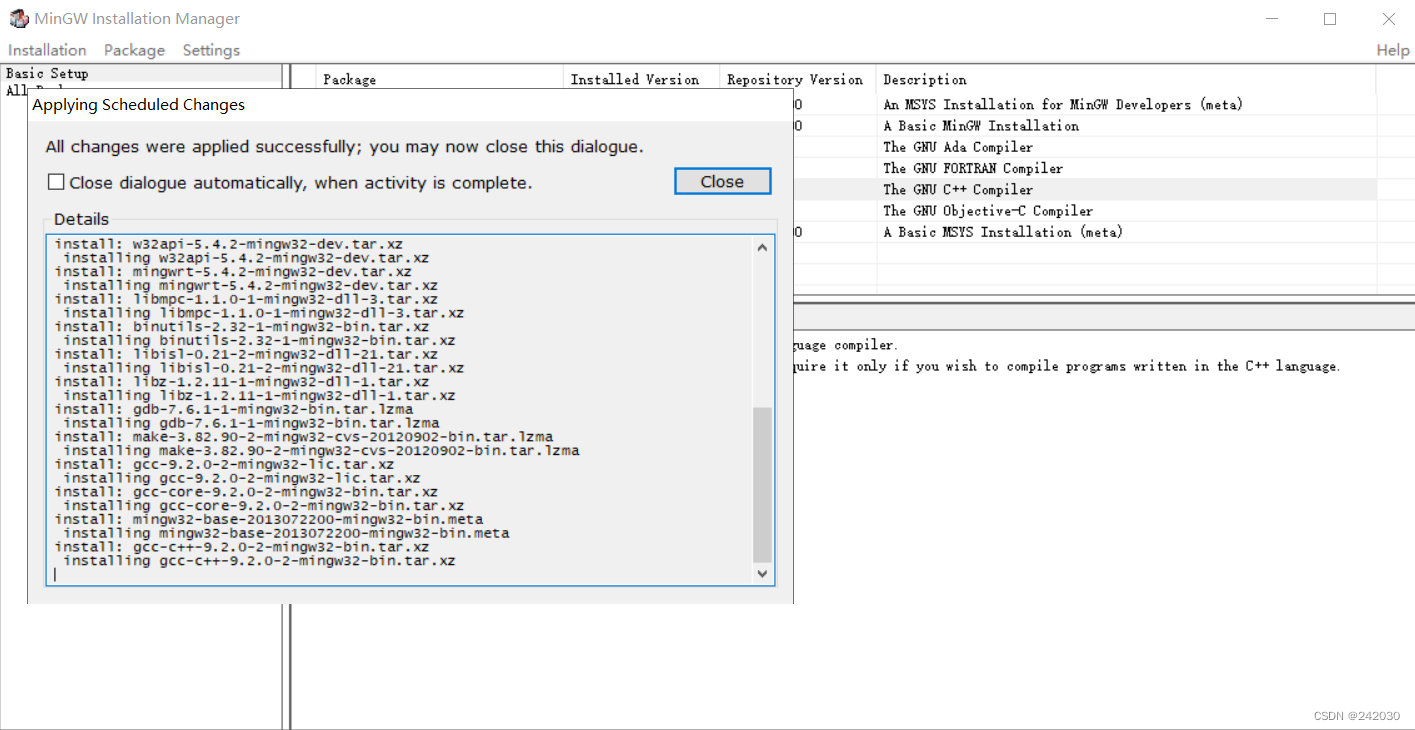
Task: Enable Close dialogue automatically checkbox
Action: click(x=57, y=182)
